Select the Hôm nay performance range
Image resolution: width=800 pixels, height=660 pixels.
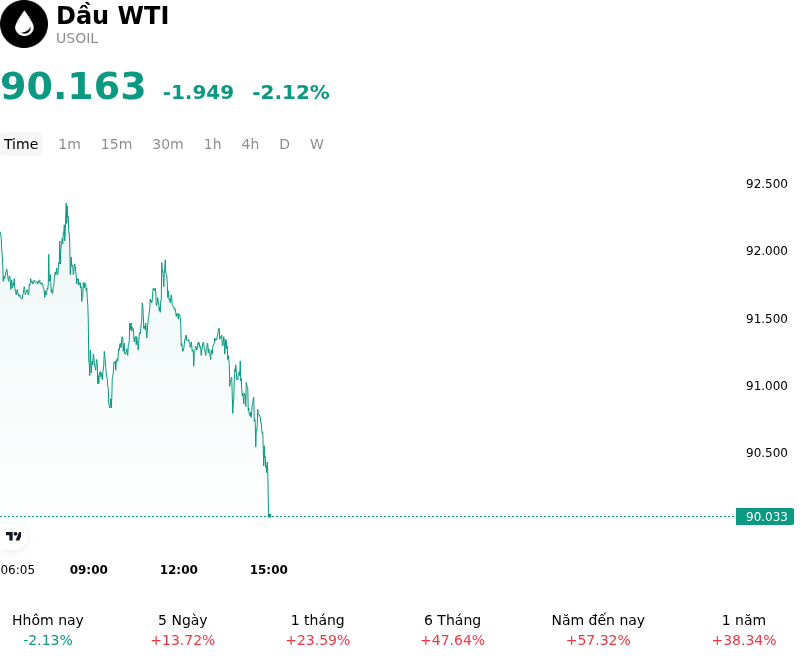[x=48, y=630]
